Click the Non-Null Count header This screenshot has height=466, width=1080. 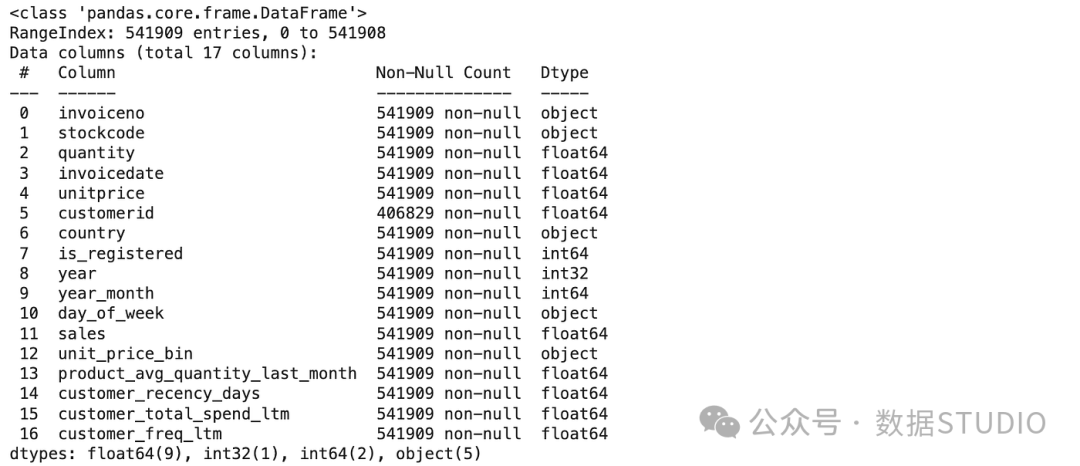pos(444,73)
